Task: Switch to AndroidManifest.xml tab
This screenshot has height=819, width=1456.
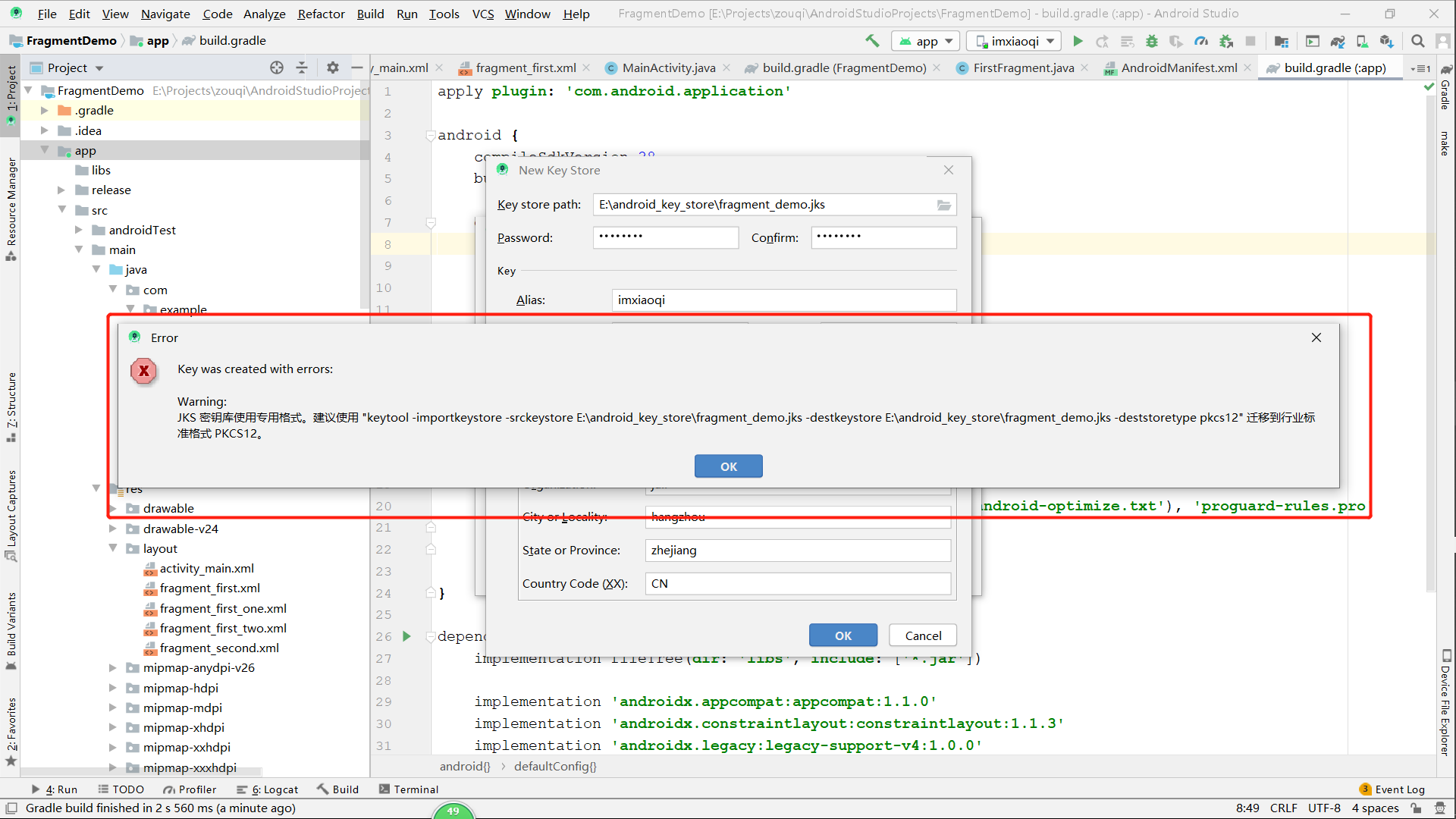Action: pyautogui.click(x=1178, y=67)
